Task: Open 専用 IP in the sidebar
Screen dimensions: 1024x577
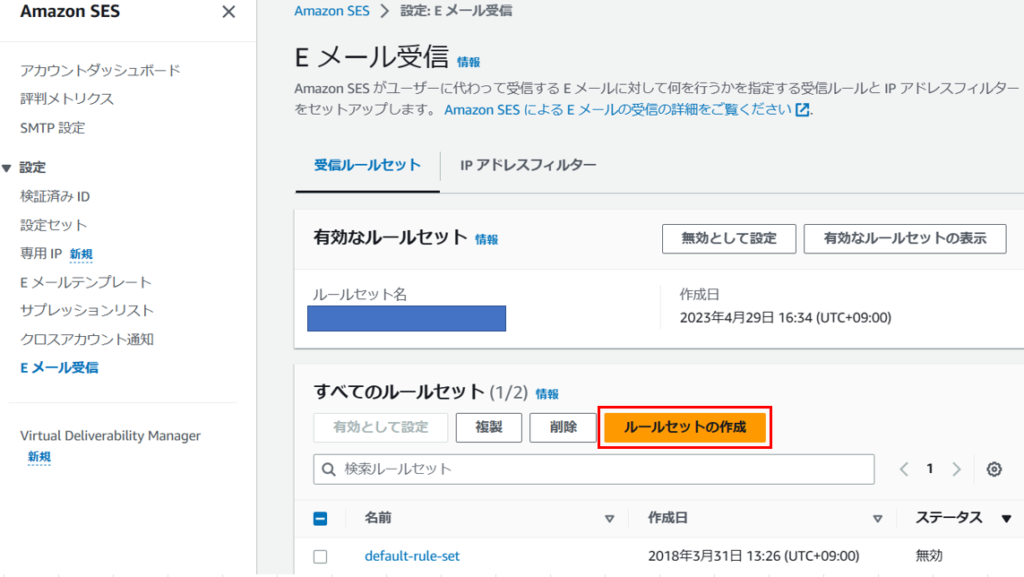Action: [40, 254]
